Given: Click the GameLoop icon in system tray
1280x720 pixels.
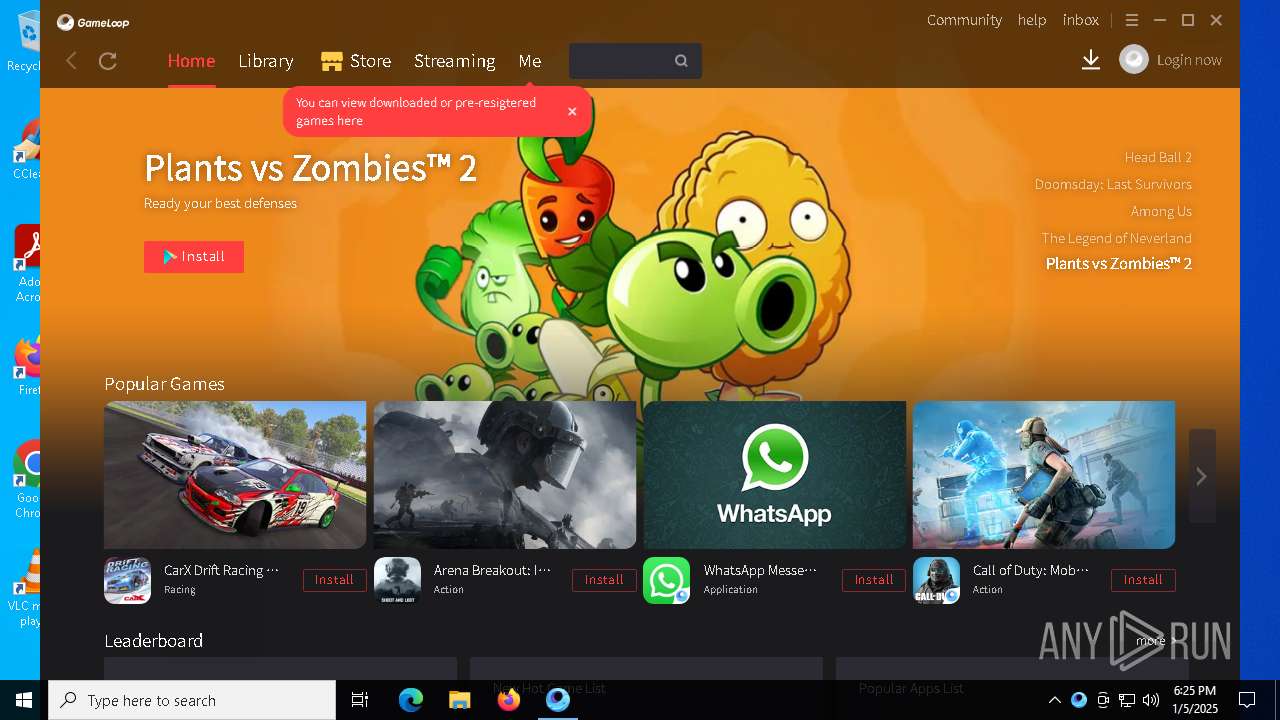Looking at the screenshot, I should click(1079, 700).
